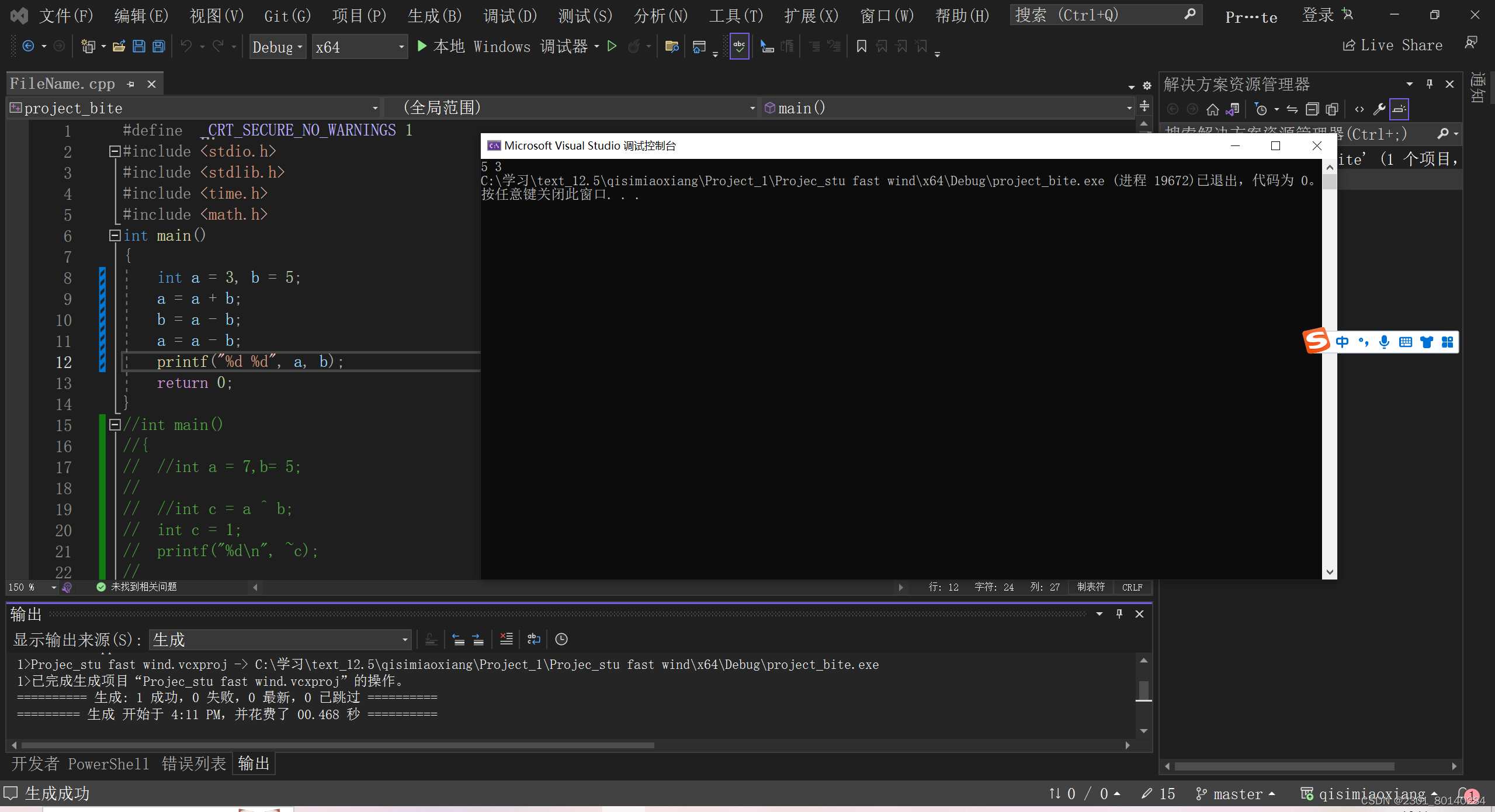Click the Toggle Bookmark icon in the toolbar
Viewport: 1495px width, 812px height.
861,46
